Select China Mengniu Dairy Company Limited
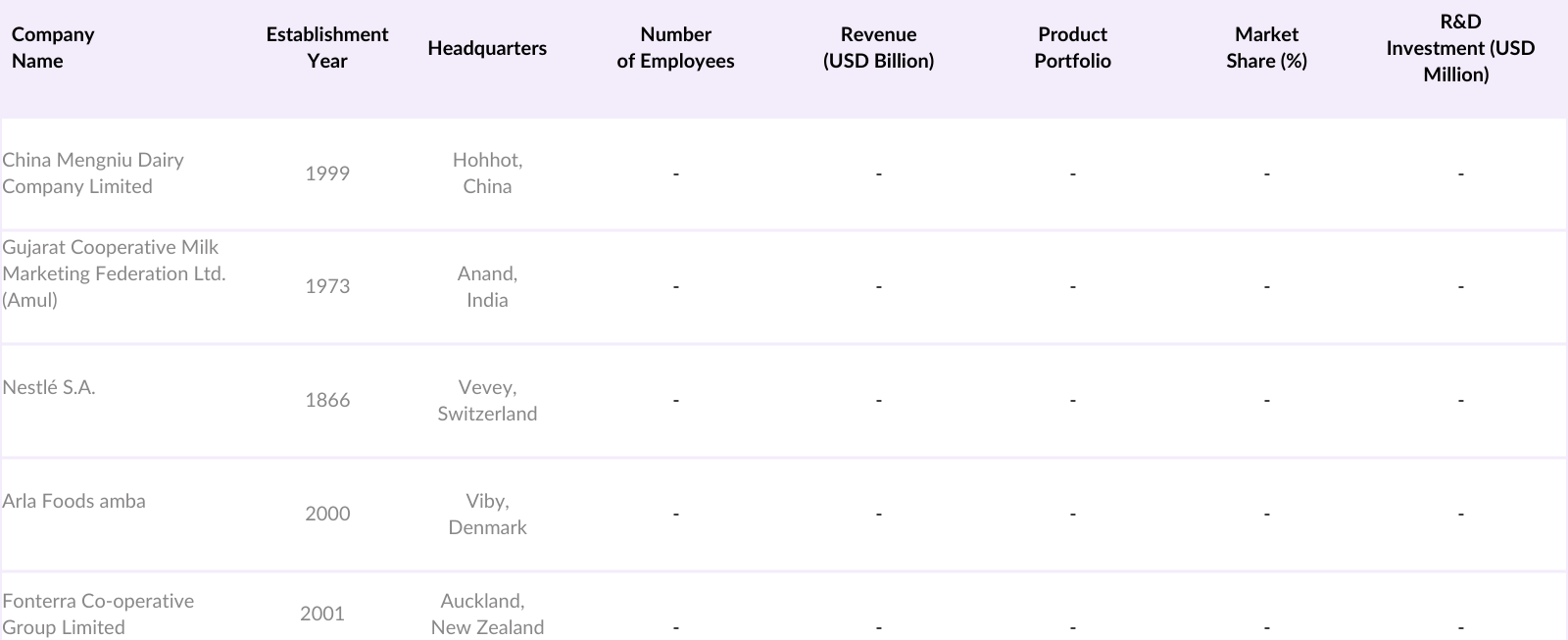 (x=93, y=173)
